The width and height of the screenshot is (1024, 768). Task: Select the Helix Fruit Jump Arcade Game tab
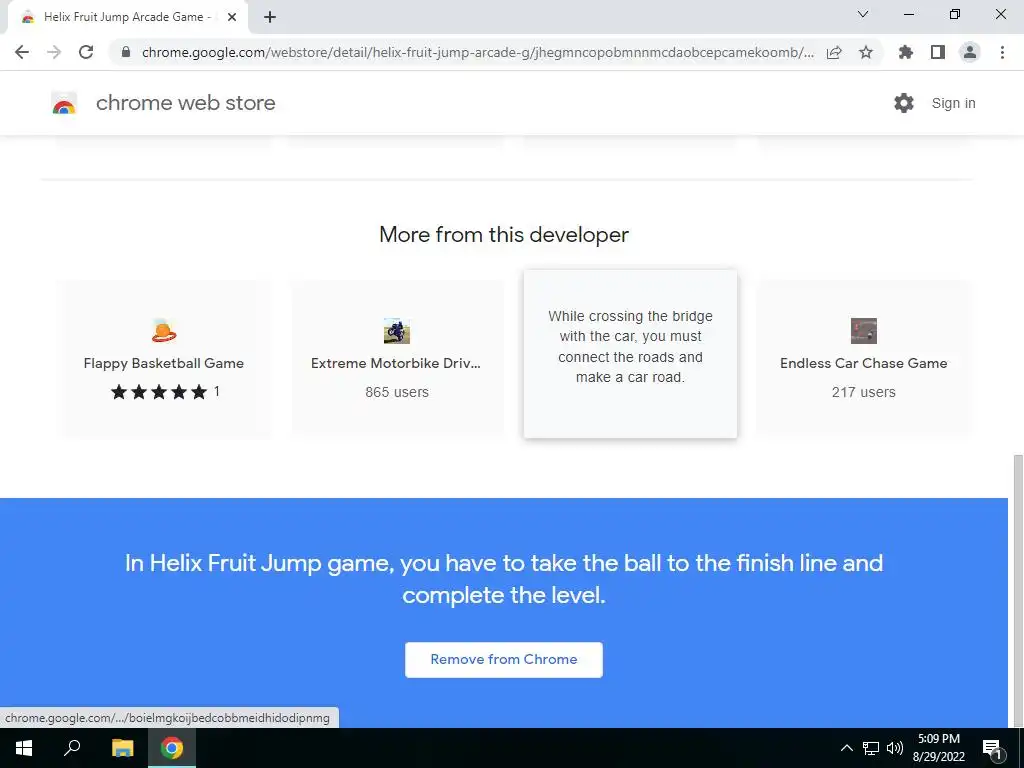click(127, 17)
